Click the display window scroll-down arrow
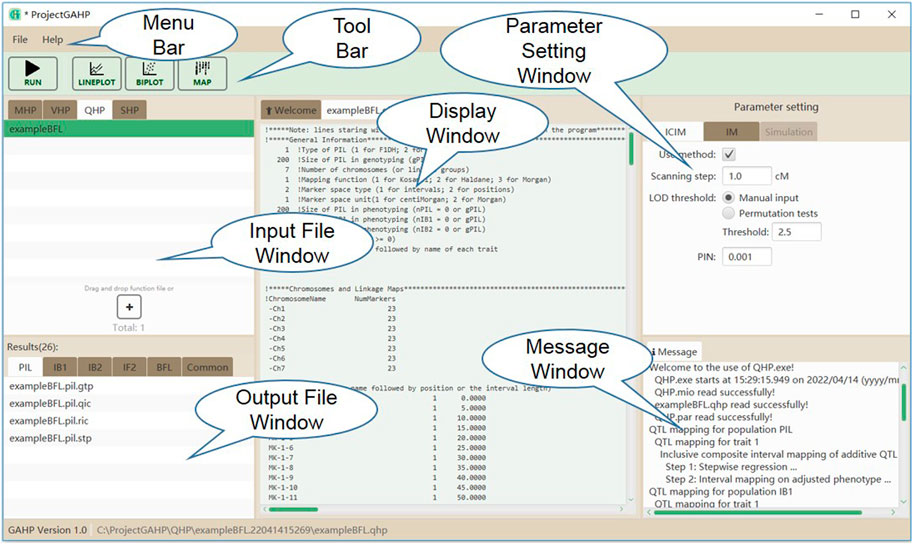The height and width of the screenshot is (544, 913). point(631,500)
